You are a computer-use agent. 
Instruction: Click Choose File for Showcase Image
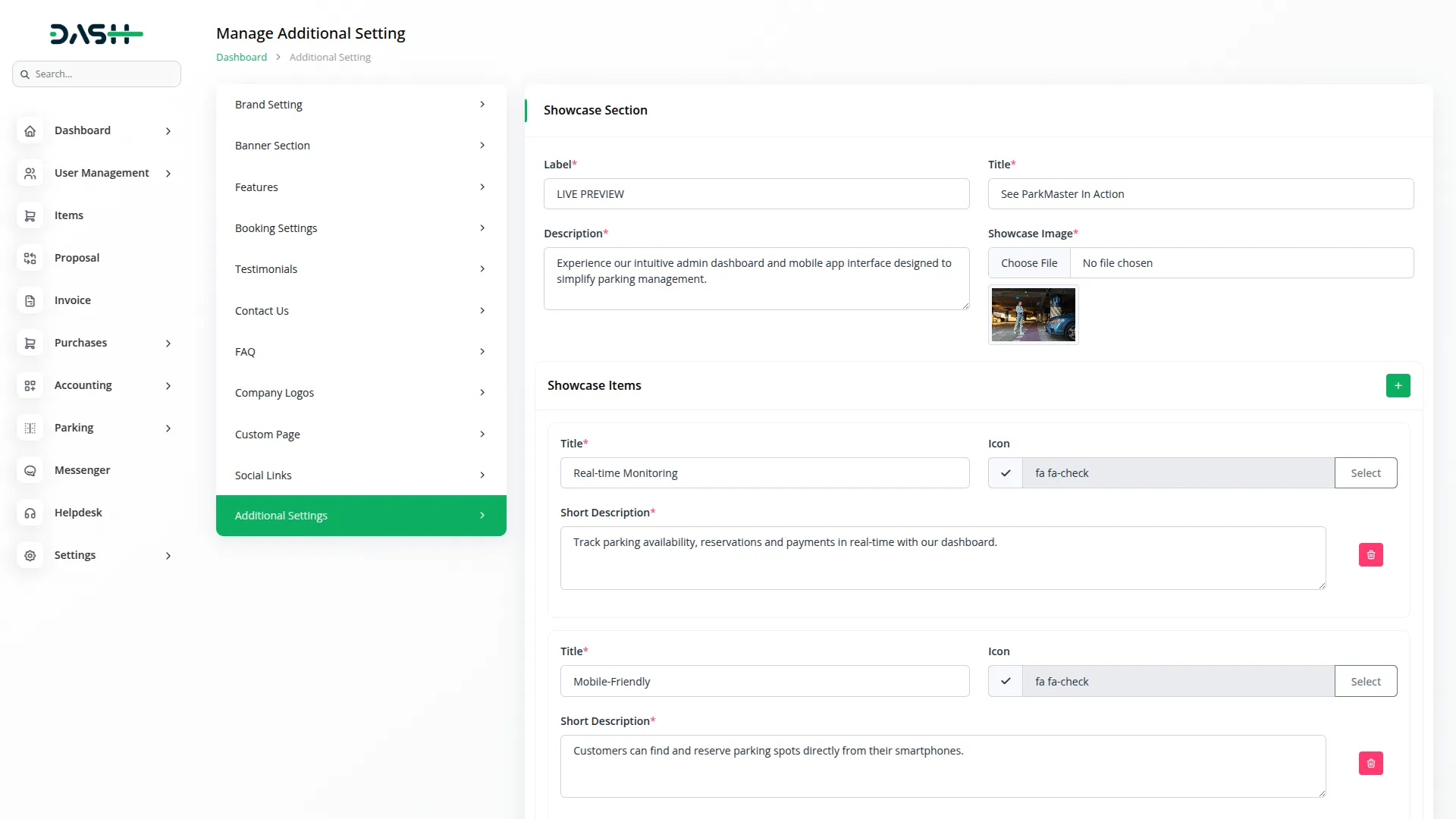(x=1028, y=263)
